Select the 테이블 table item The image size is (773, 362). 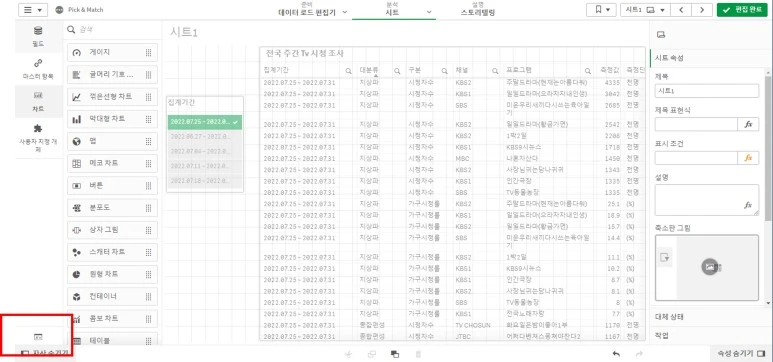click(112, 339)
